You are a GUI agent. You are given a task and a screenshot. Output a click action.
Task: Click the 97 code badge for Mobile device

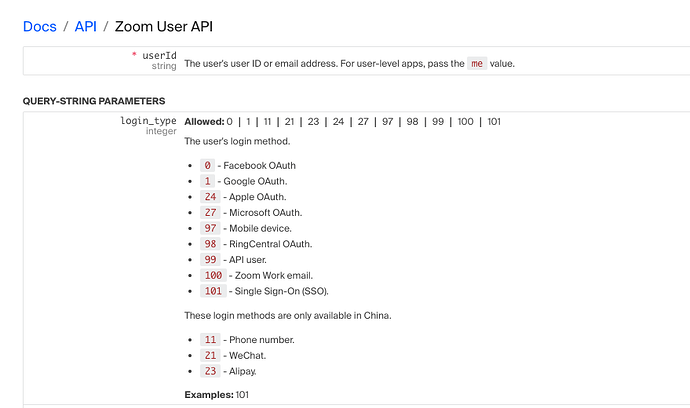tap(210, 228)
